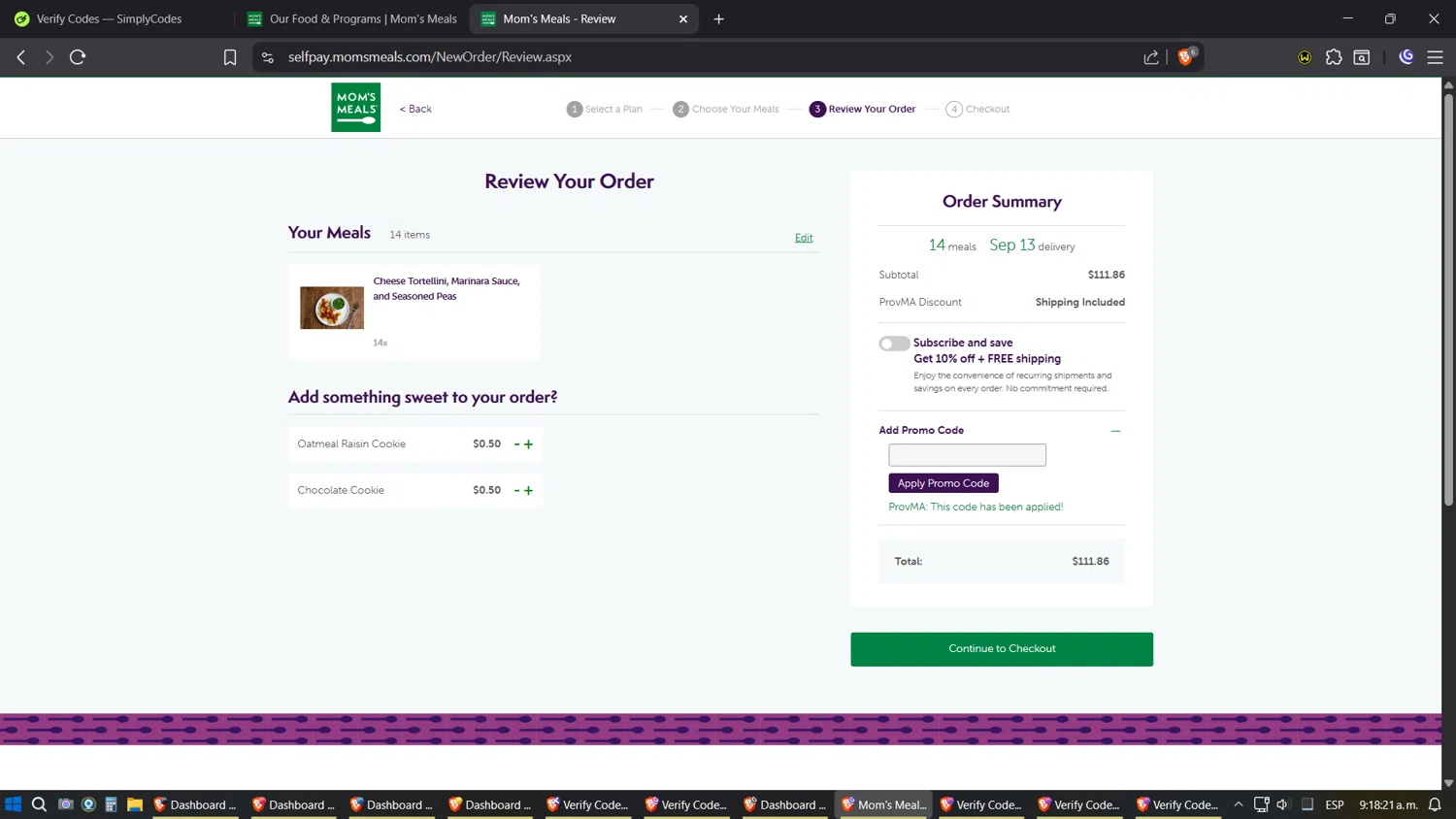Switch to Our Food & Programs tab
Image resolution: width=1456 pixels, height=819 pixels.
click(x=351, y=18)
